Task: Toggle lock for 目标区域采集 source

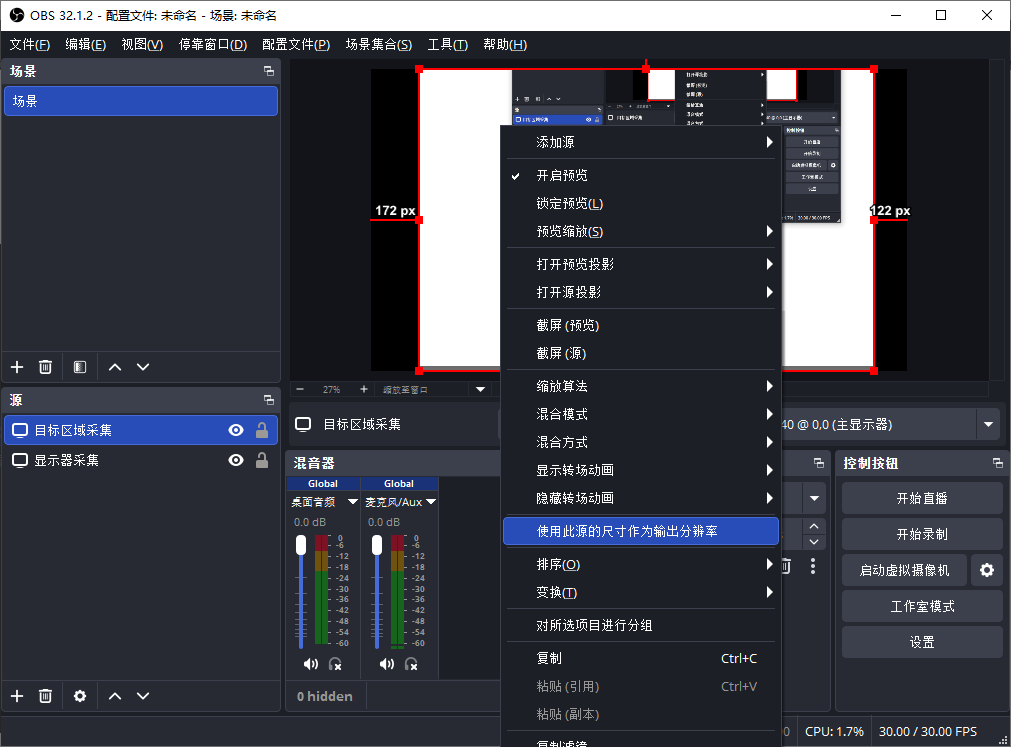Action: [x=262, y=430]
